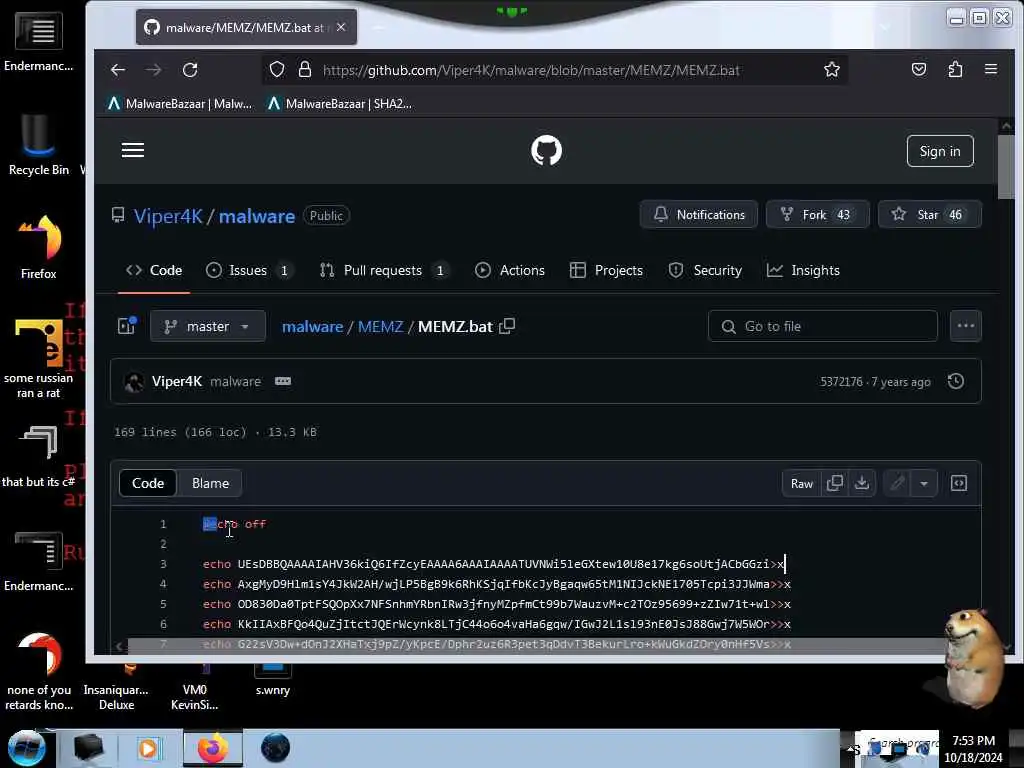Open GitHub side navigation menu
1024x768 pixels.
point(133,150)
